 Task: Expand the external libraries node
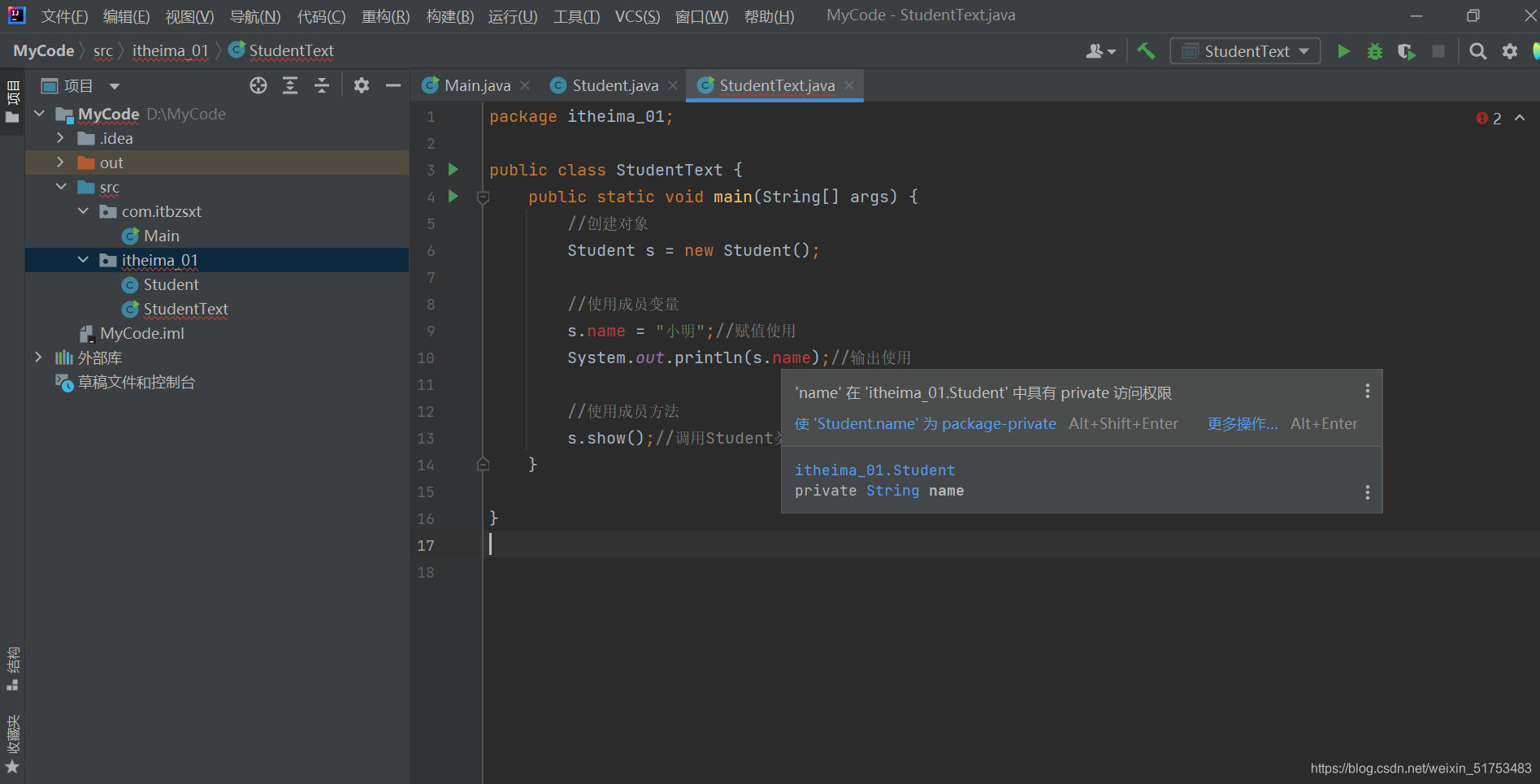[39, 357]
